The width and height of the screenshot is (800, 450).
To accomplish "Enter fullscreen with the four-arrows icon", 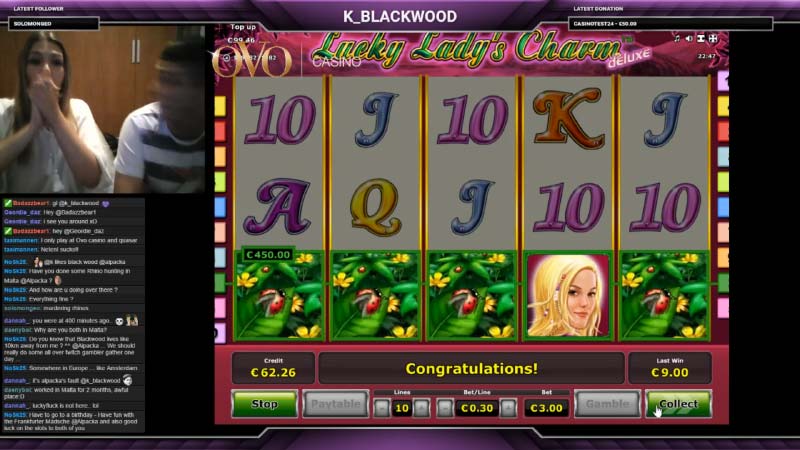I will 713,39.
